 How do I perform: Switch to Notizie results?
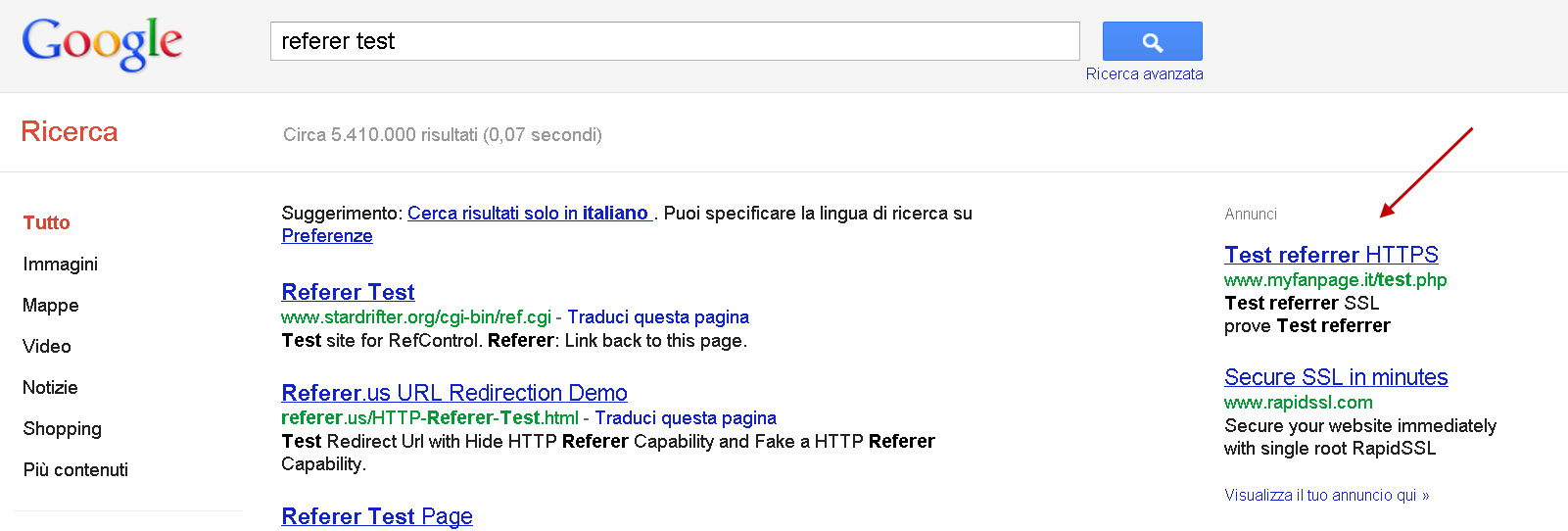[50, 388]
